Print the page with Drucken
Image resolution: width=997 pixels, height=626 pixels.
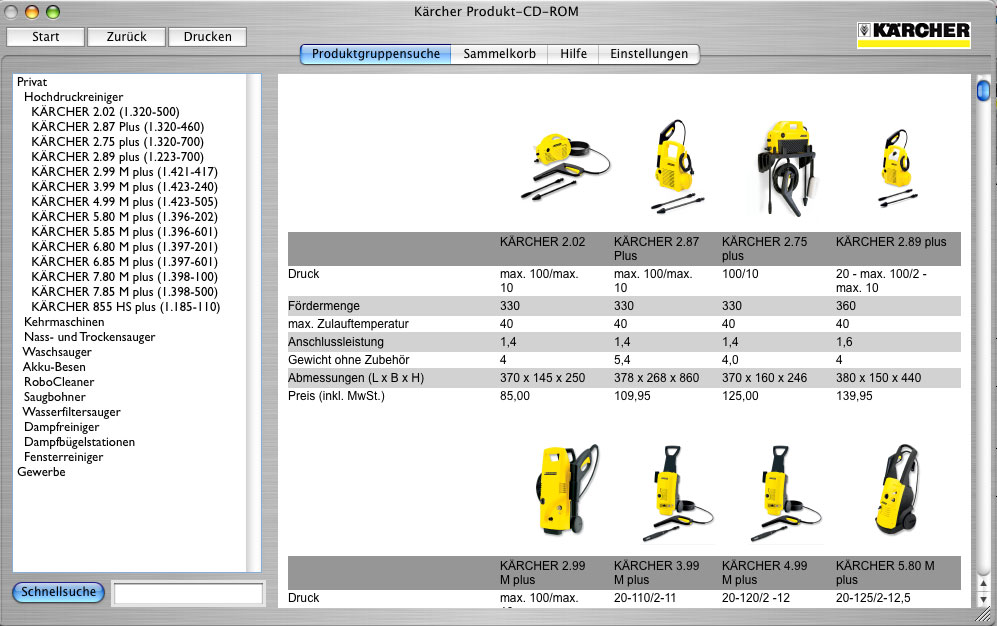point(207,37)
